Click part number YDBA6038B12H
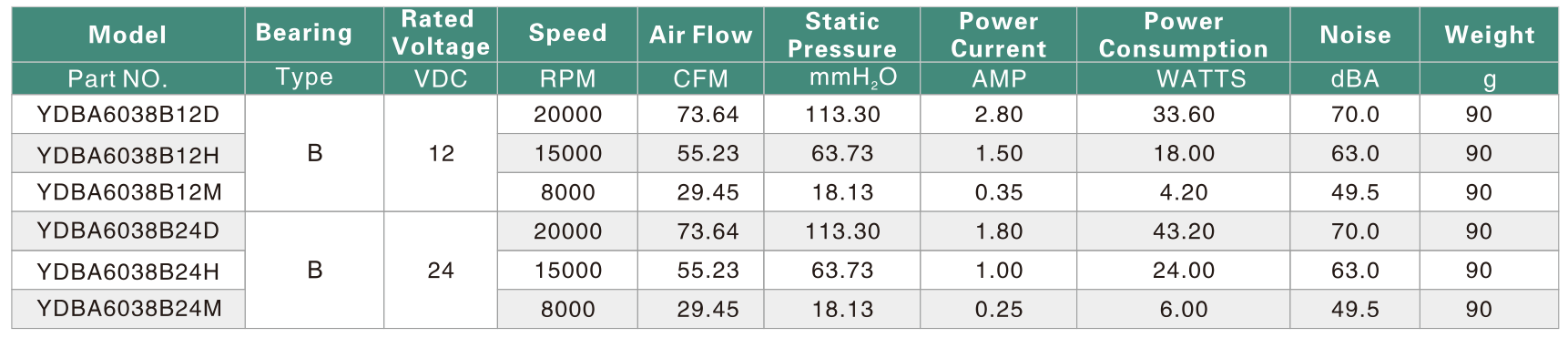This screenshot has width=1568, height=338. coord(128,155)
